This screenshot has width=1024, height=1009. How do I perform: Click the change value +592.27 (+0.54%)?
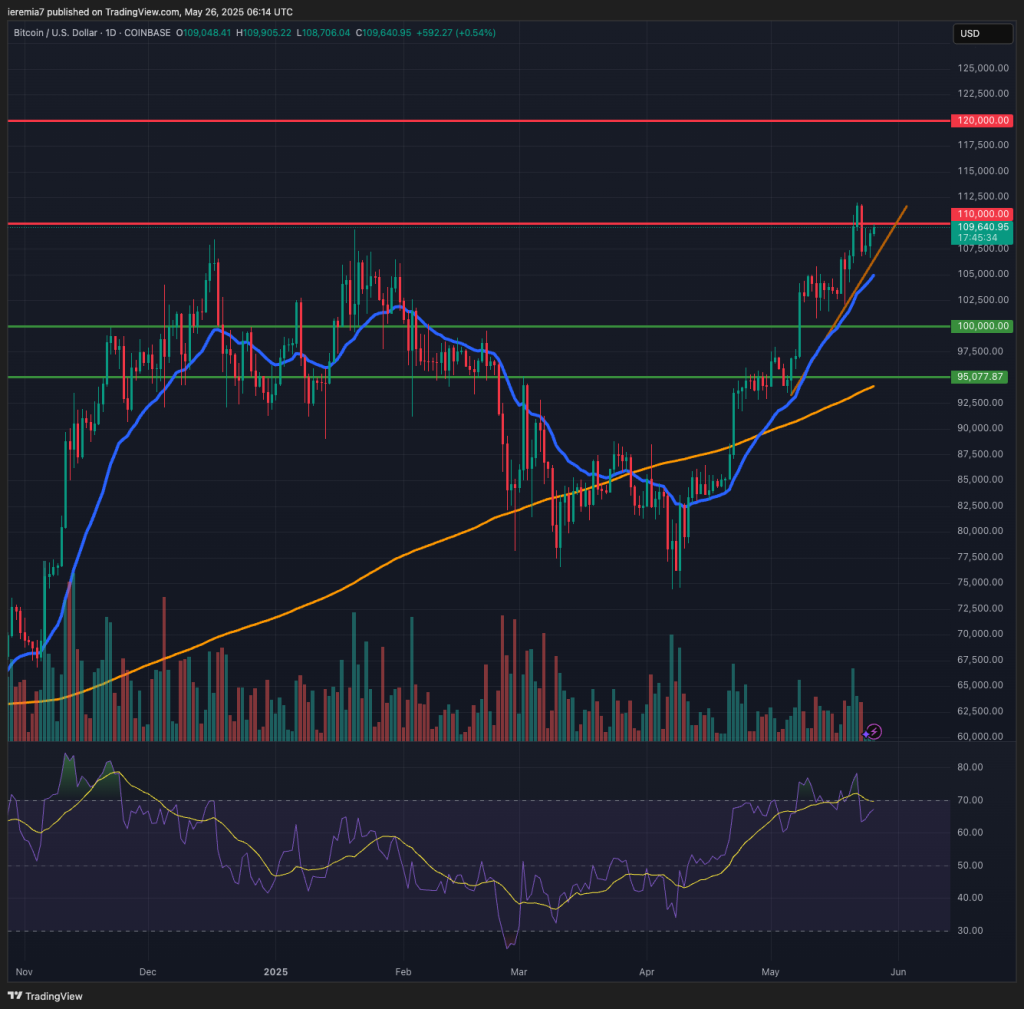coord(455,33)
